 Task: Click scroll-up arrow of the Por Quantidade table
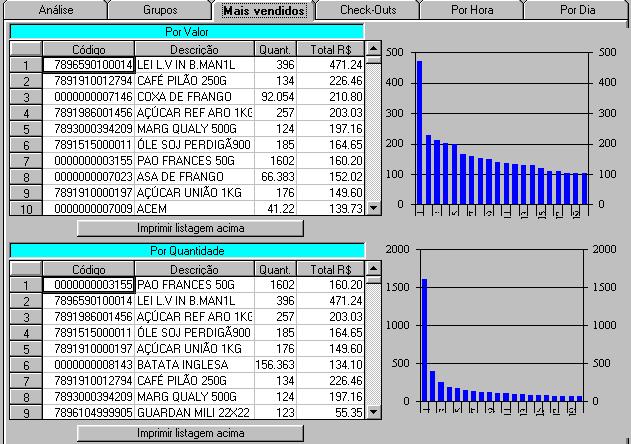374,270
